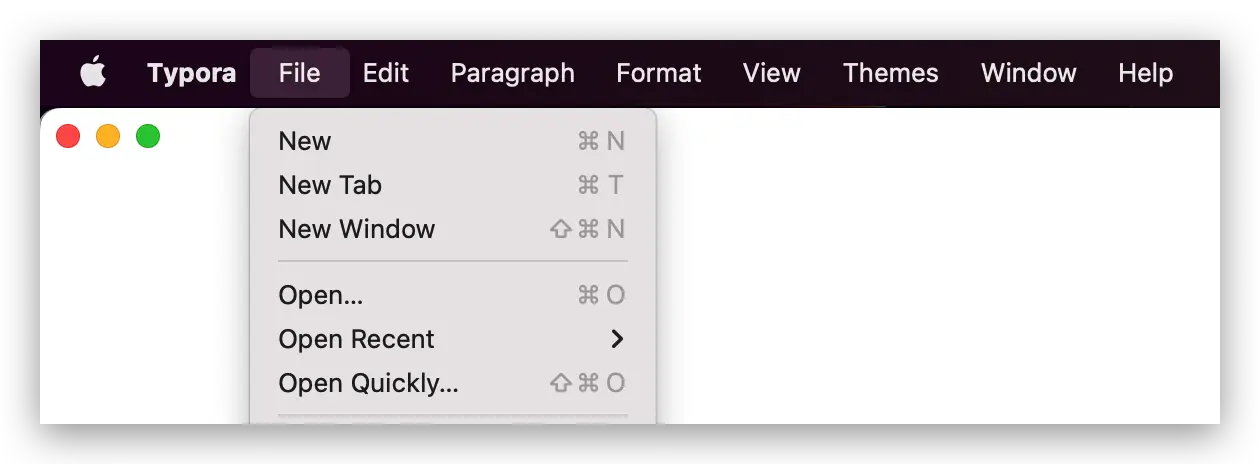
Task: Click the green full-screen window button
Action: pos(148,136)
